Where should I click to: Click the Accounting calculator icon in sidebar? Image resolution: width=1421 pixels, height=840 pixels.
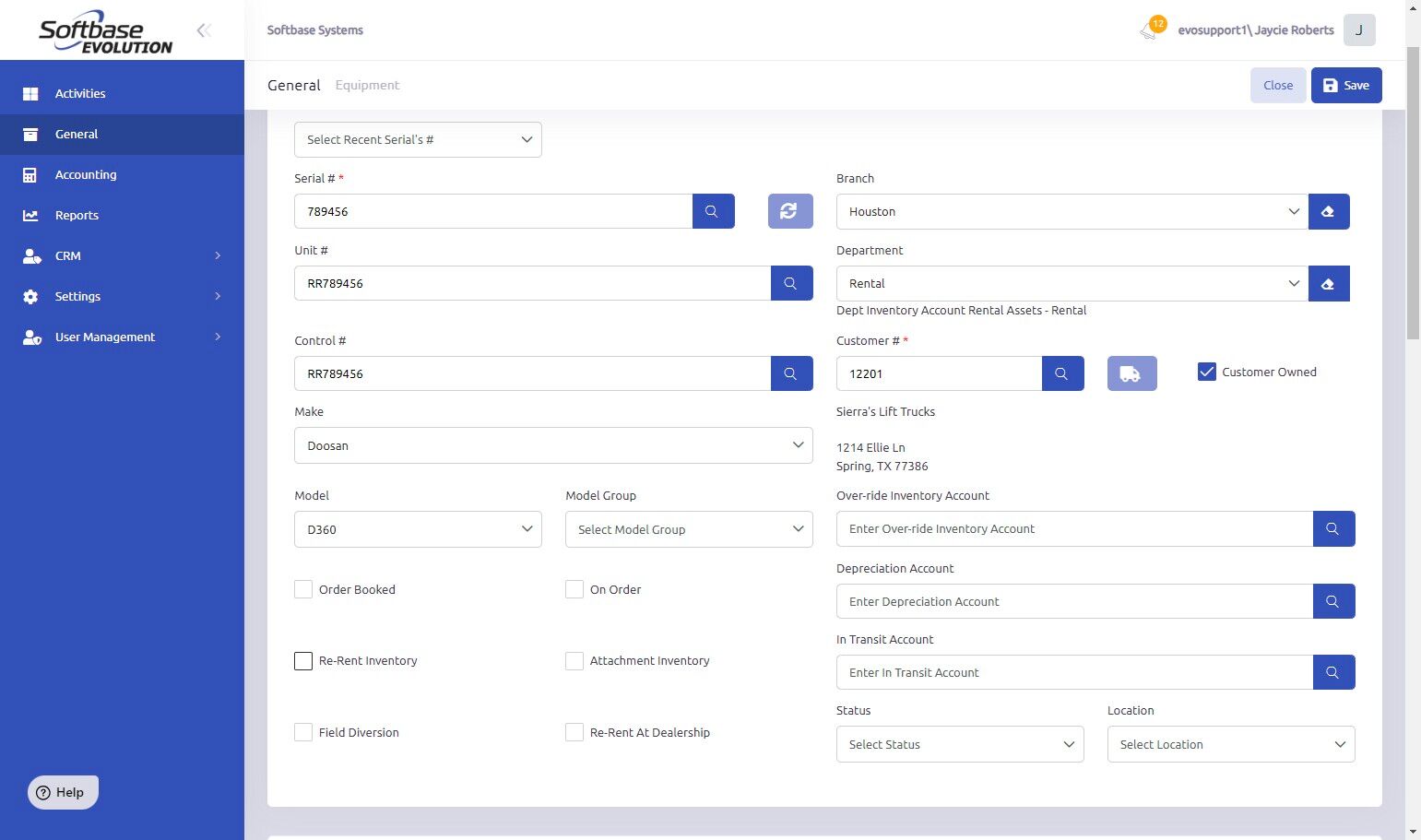point(30,174)
